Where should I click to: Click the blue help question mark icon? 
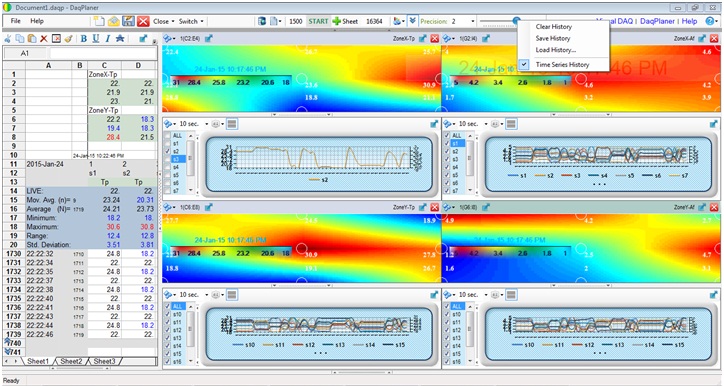(x=709, y=21)
